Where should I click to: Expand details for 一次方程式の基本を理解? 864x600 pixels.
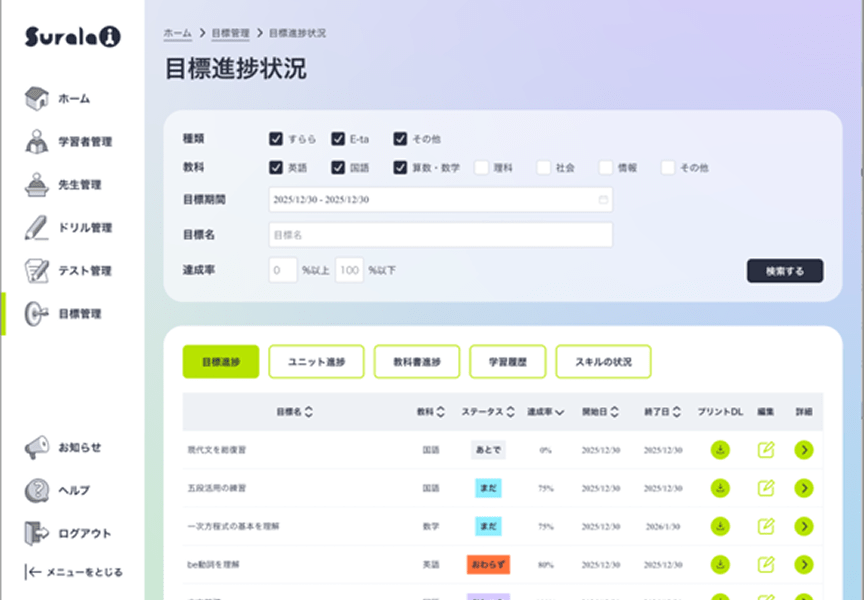[x=805, y=527]
